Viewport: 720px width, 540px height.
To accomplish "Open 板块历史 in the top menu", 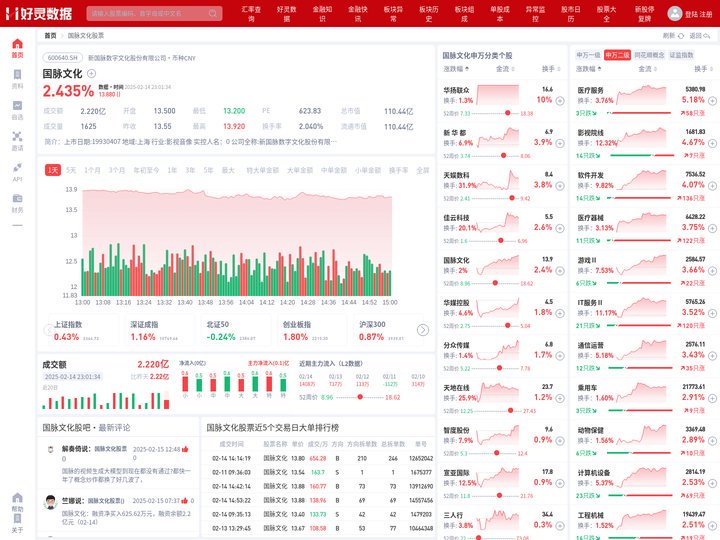I will (428, 14).
